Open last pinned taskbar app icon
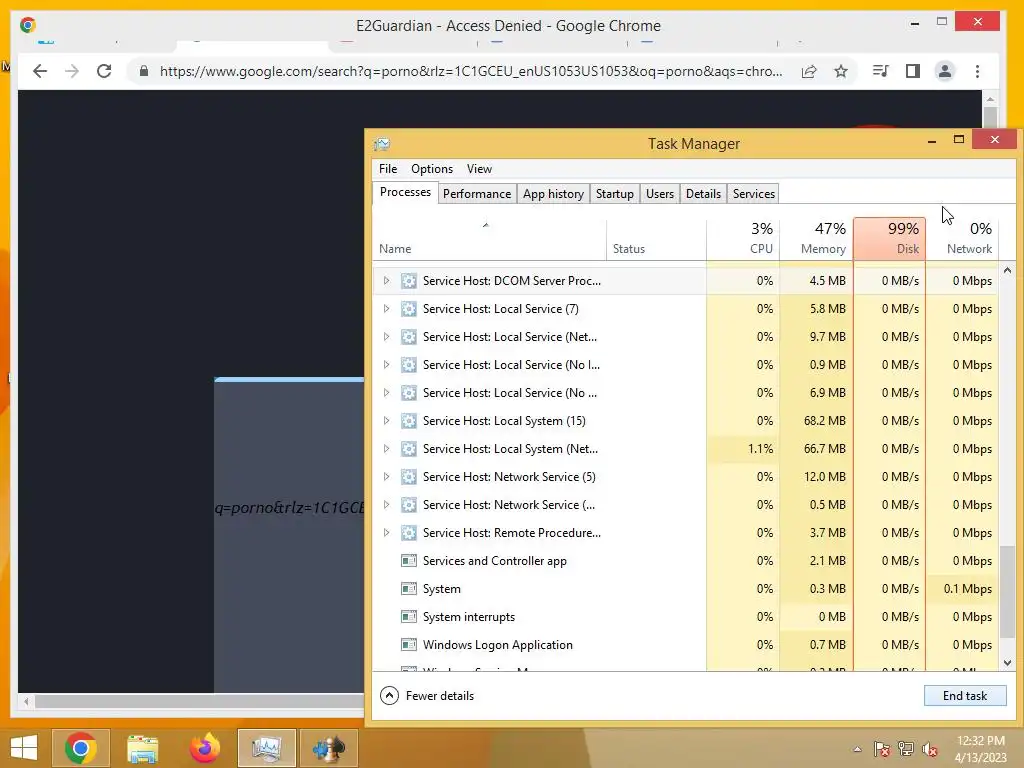 click(x=328, y=748)
